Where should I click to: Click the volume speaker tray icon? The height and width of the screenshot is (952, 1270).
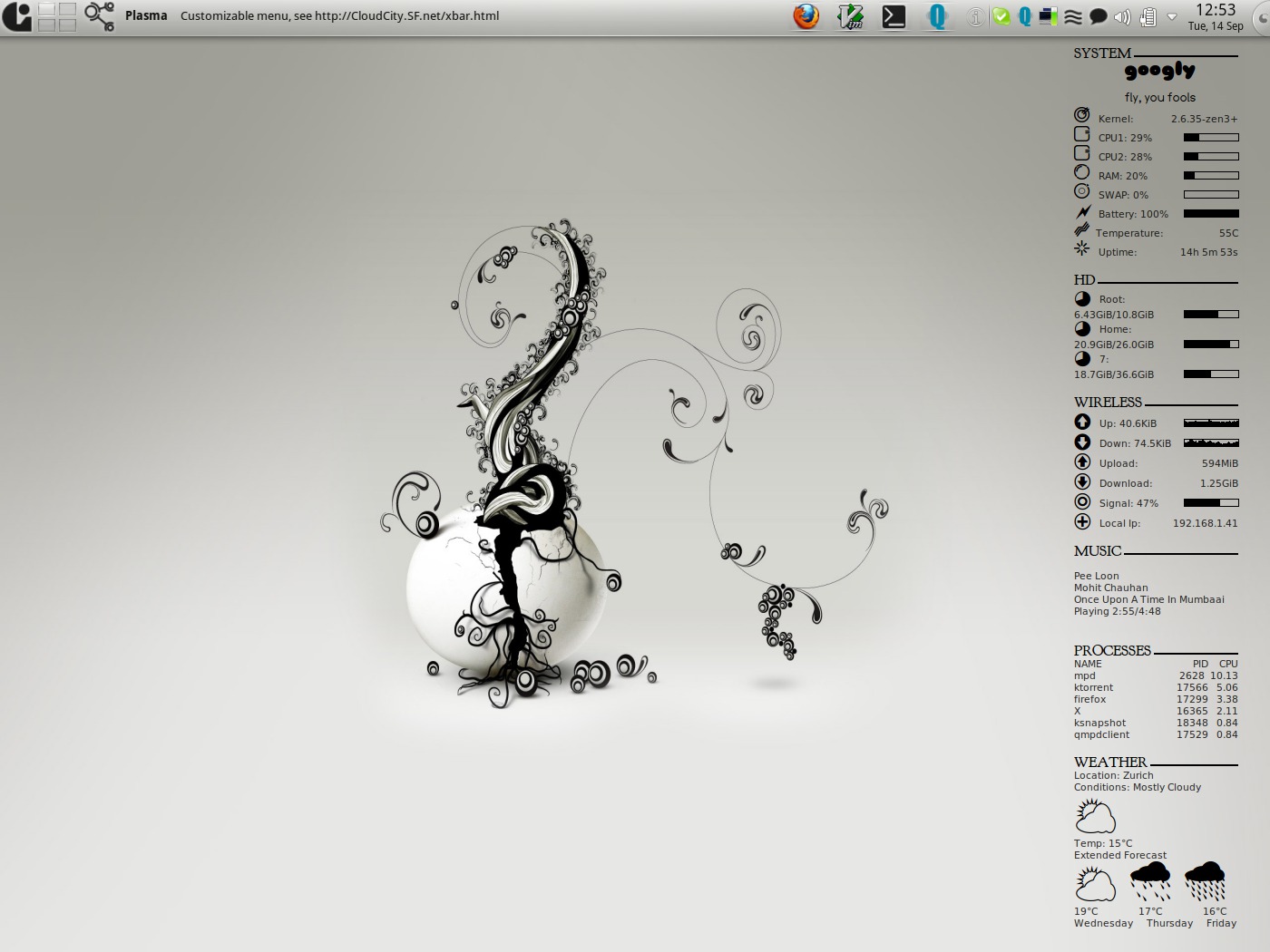[1122, 17]
